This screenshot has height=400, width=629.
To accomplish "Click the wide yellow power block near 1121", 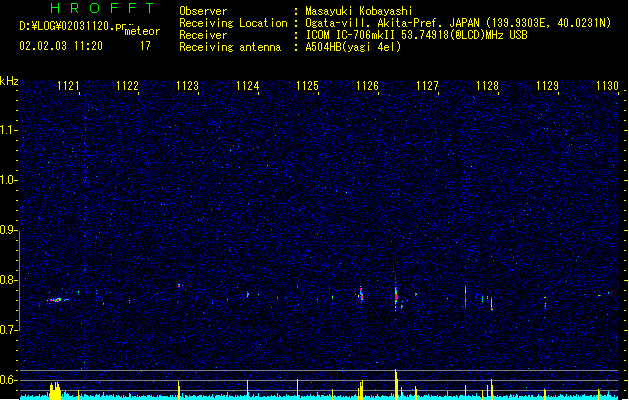I will point(55,391).
